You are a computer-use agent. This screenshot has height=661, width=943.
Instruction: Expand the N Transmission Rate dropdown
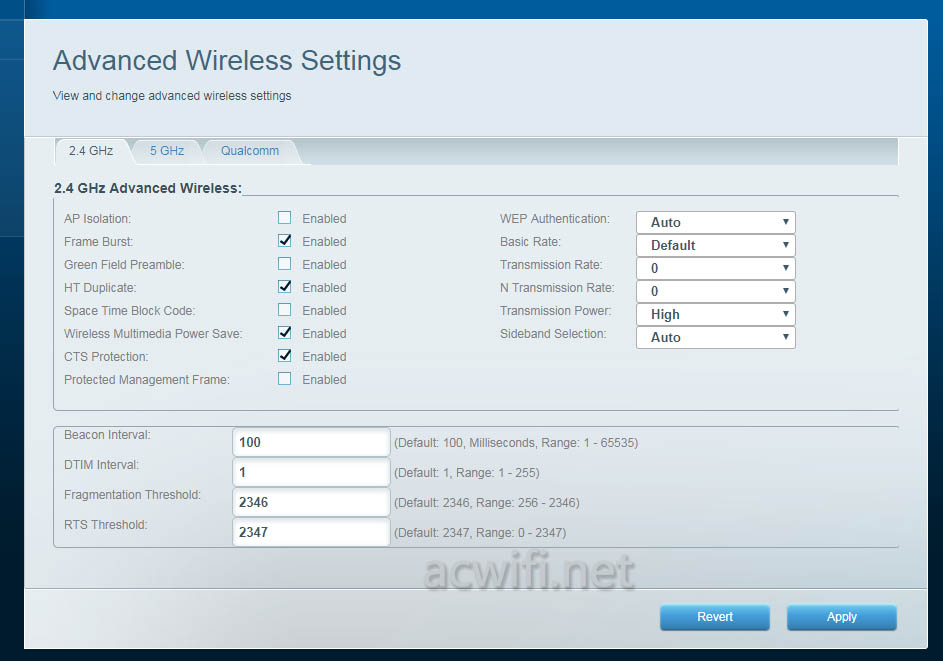coord(716,291)
